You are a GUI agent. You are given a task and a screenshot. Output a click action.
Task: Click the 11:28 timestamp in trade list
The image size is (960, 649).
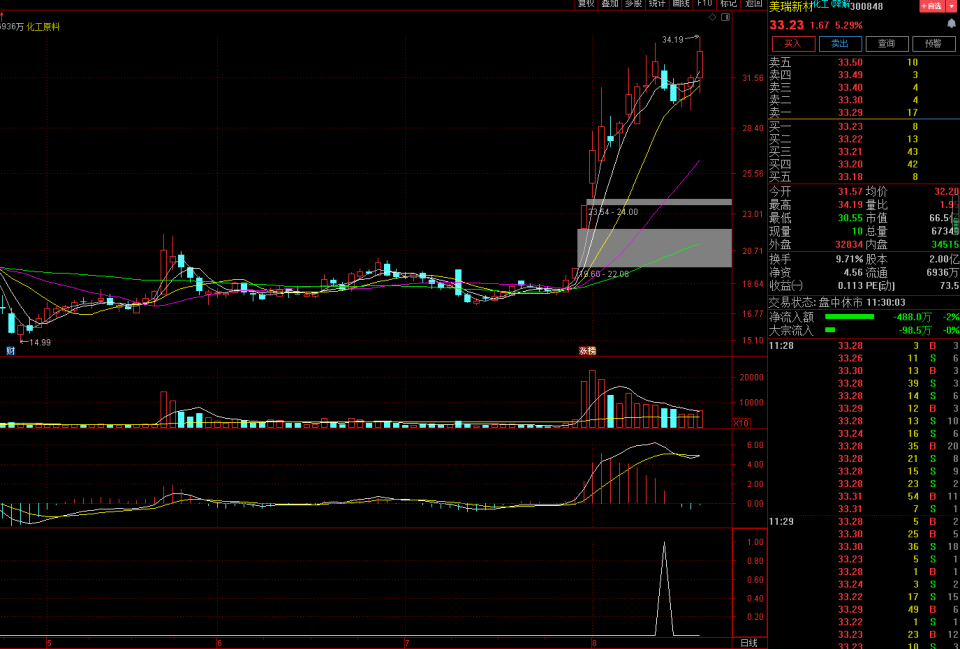coord(781,346)
